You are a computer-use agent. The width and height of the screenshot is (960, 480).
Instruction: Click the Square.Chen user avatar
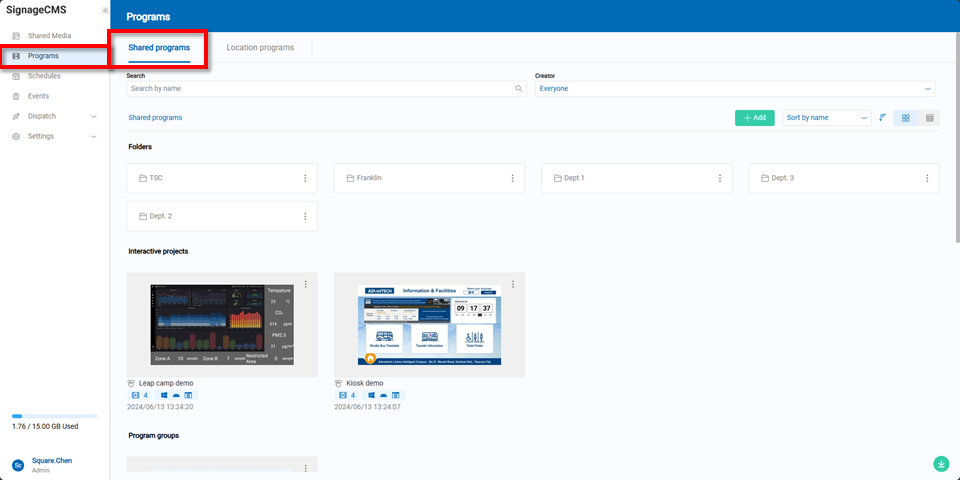[x=18, y=465]
